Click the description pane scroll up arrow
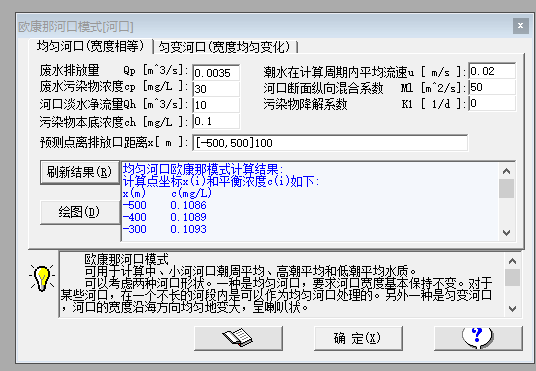 click(x=512, y=261)
